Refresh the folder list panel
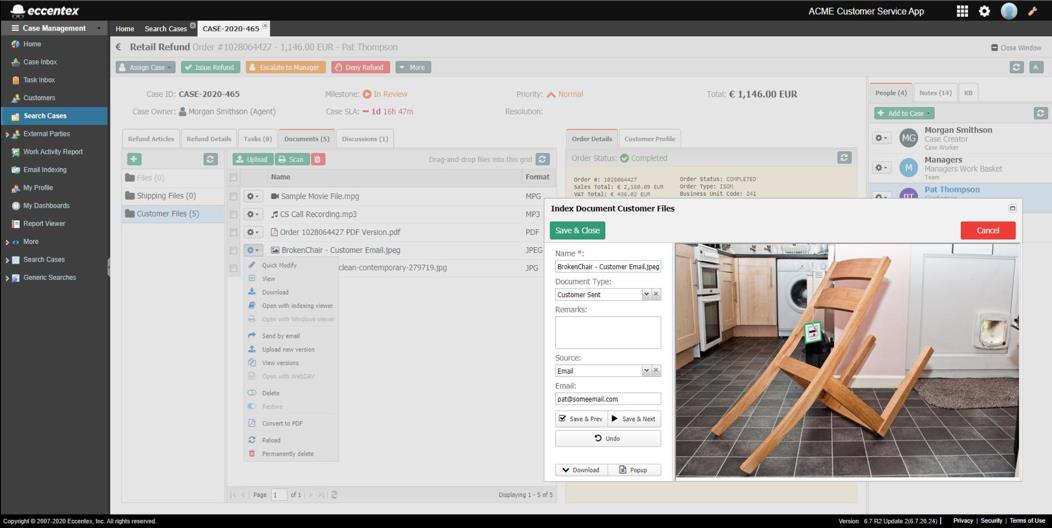 pyautogui.click(x=211, y=159)
